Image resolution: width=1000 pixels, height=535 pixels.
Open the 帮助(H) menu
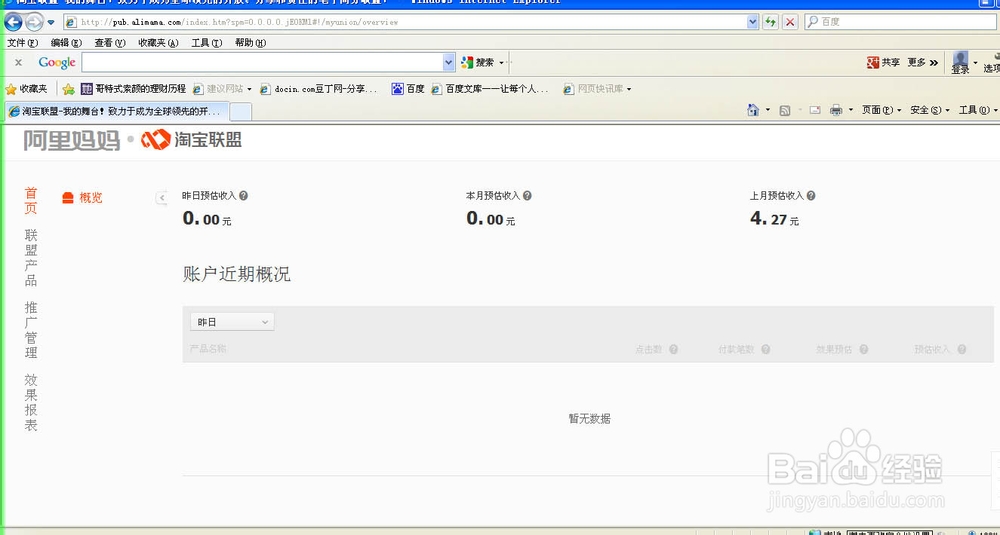250,43
